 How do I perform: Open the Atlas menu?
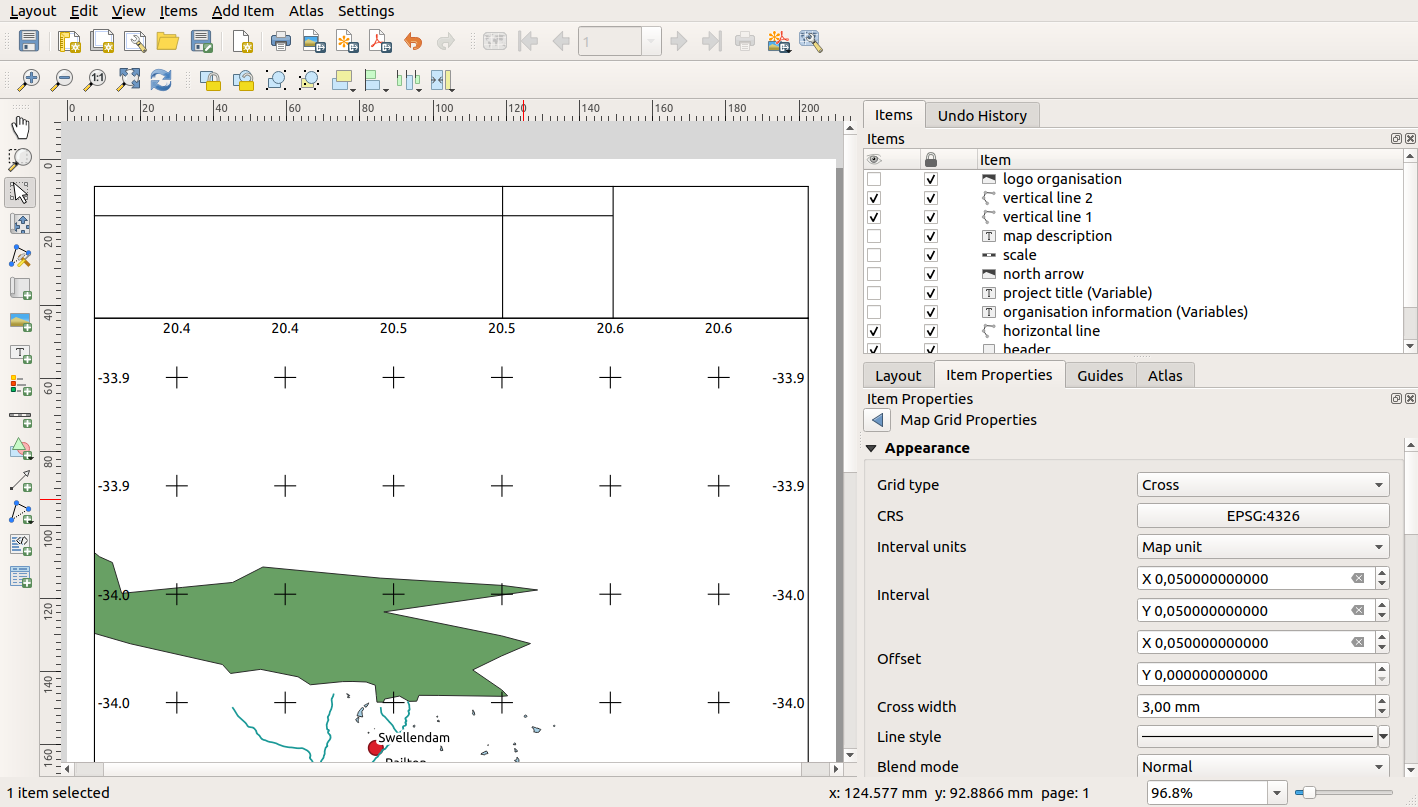(x=306, y=11)
